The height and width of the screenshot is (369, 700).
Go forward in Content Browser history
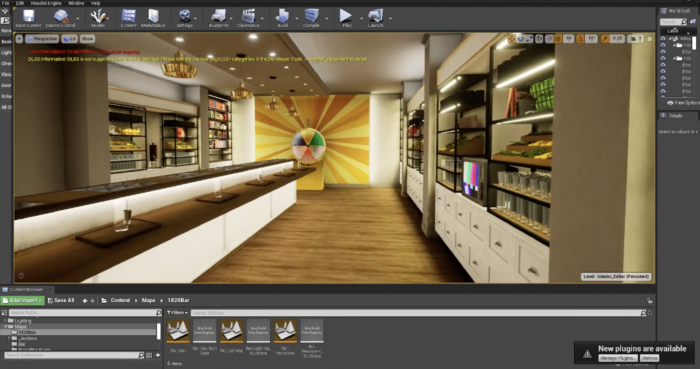point(92,301)
